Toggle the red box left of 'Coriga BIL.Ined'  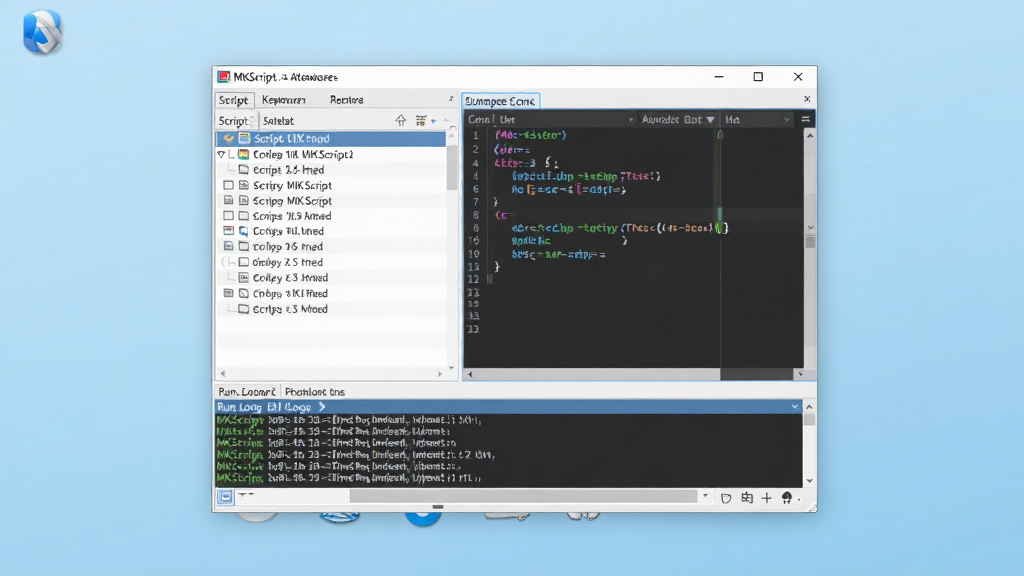tap(228, 231)
